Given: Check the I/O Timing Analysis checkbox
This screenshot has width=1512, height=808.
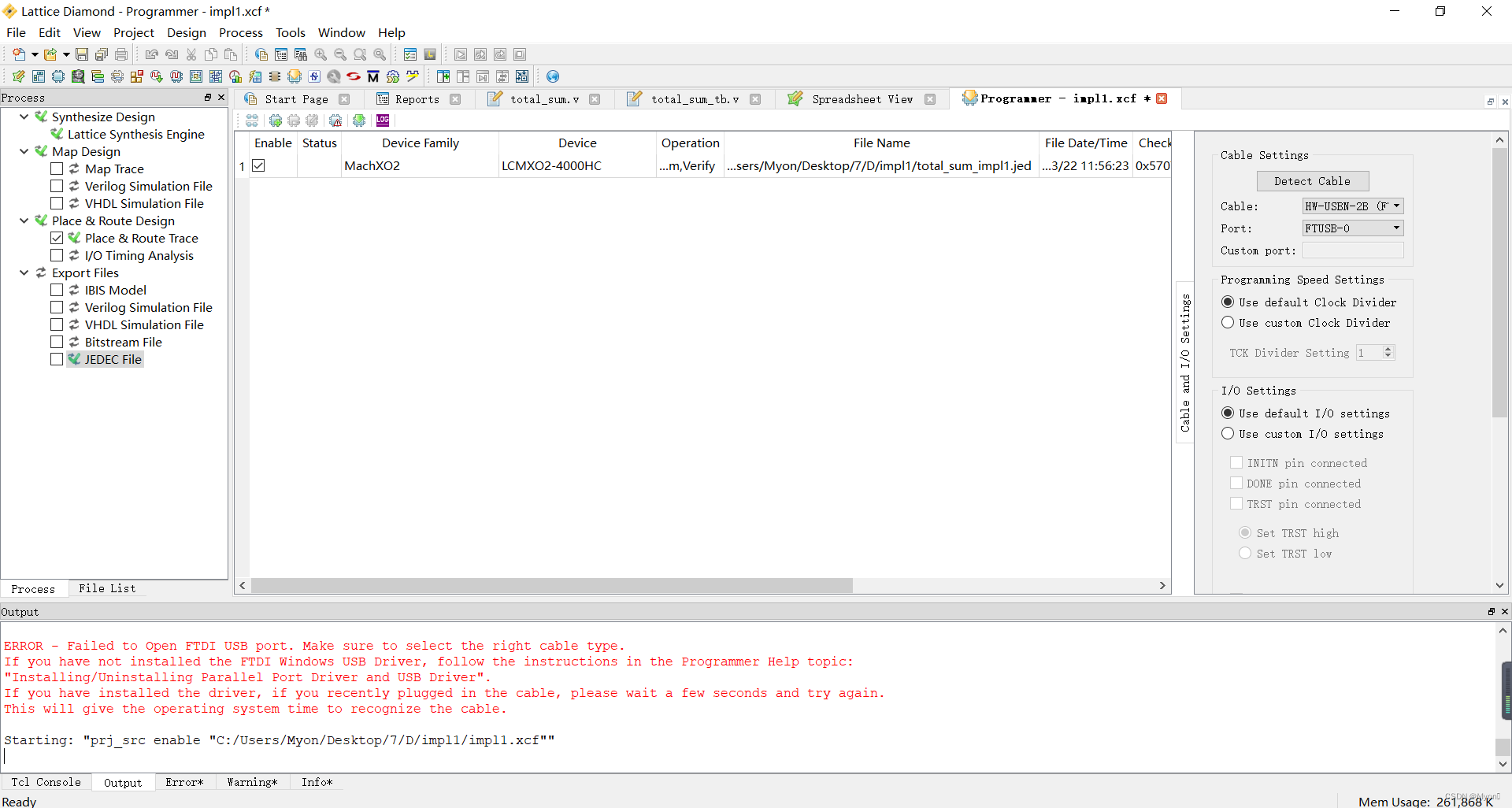Looking at the screenshot, I should 57,255.
